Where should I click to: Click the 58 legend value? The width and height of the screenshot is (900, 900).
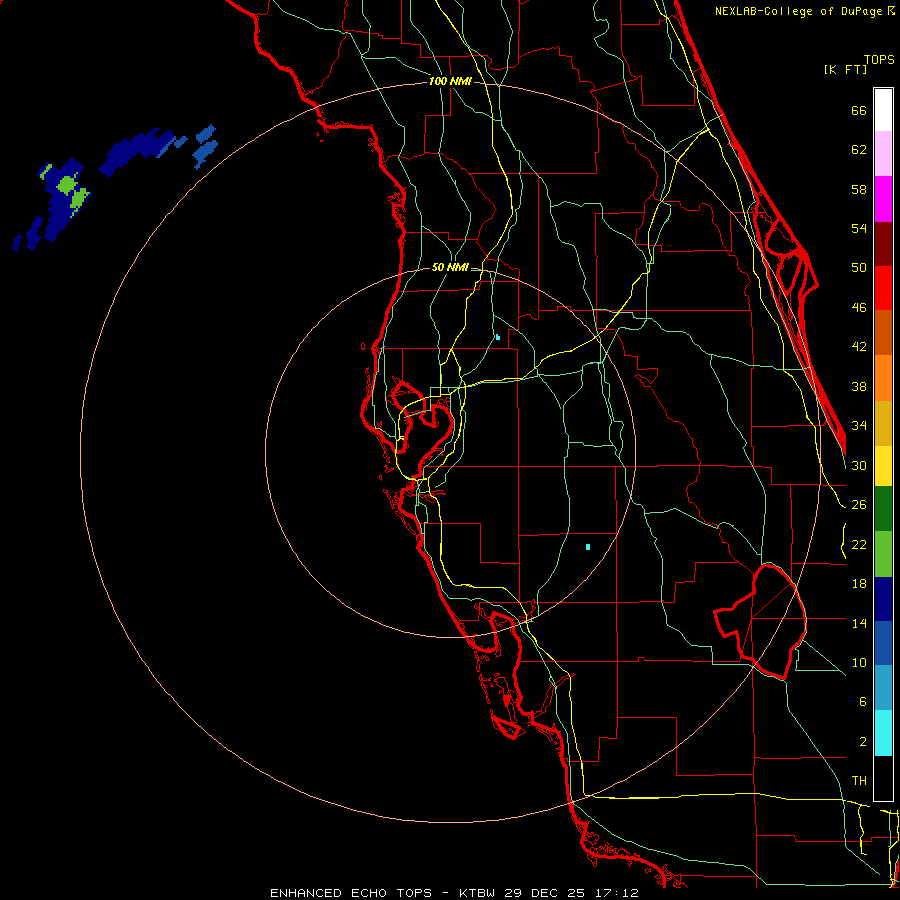[x=859, y=189]
